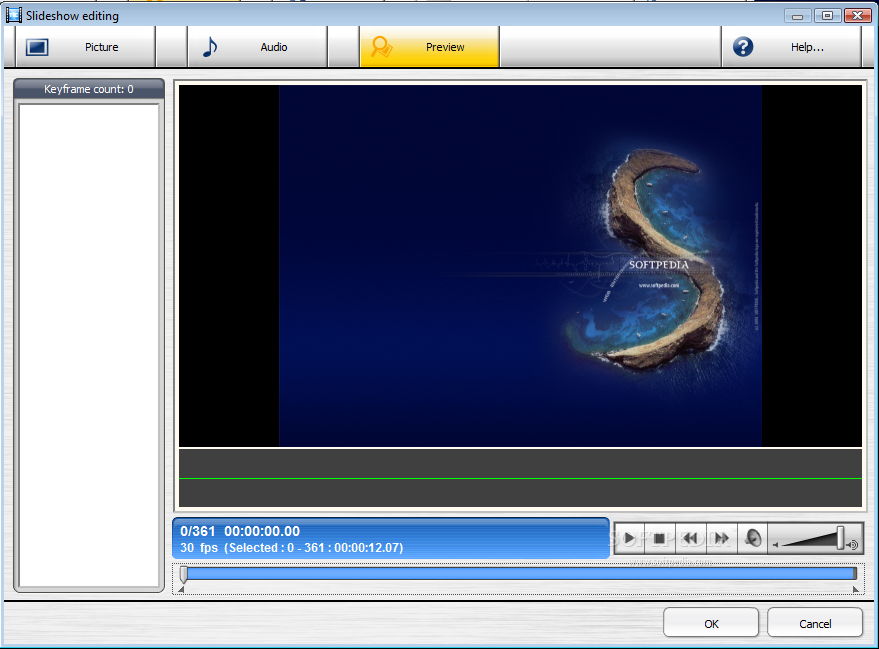Click the selection start marker triangle
The image size is (879, 649).
[181, 590]
